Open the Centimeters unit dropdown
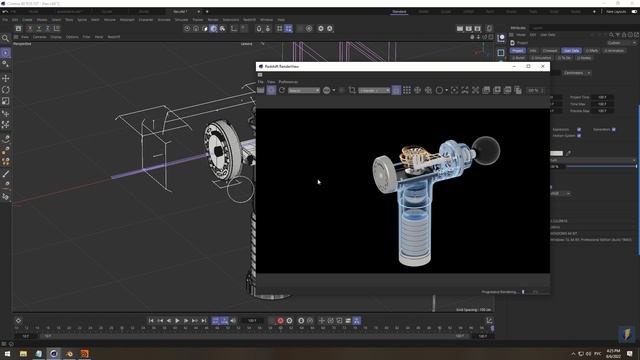640x360 pixels. 577,73
